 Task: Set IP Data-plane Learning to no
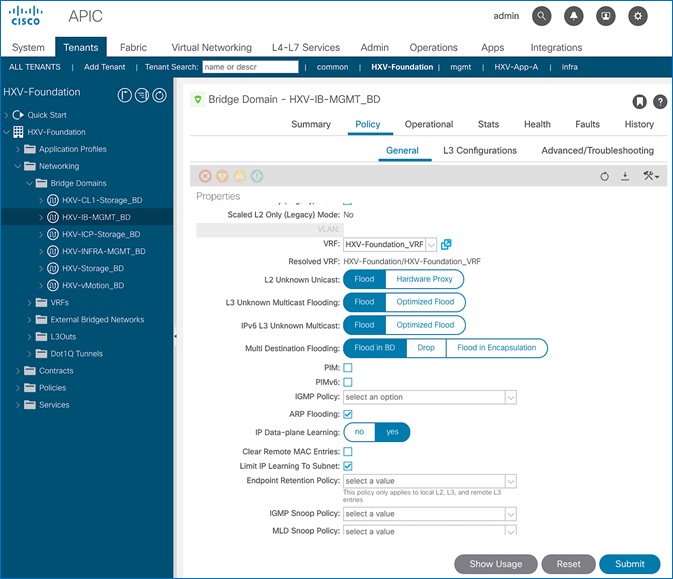pyautogui.click(x=360, y=432)
